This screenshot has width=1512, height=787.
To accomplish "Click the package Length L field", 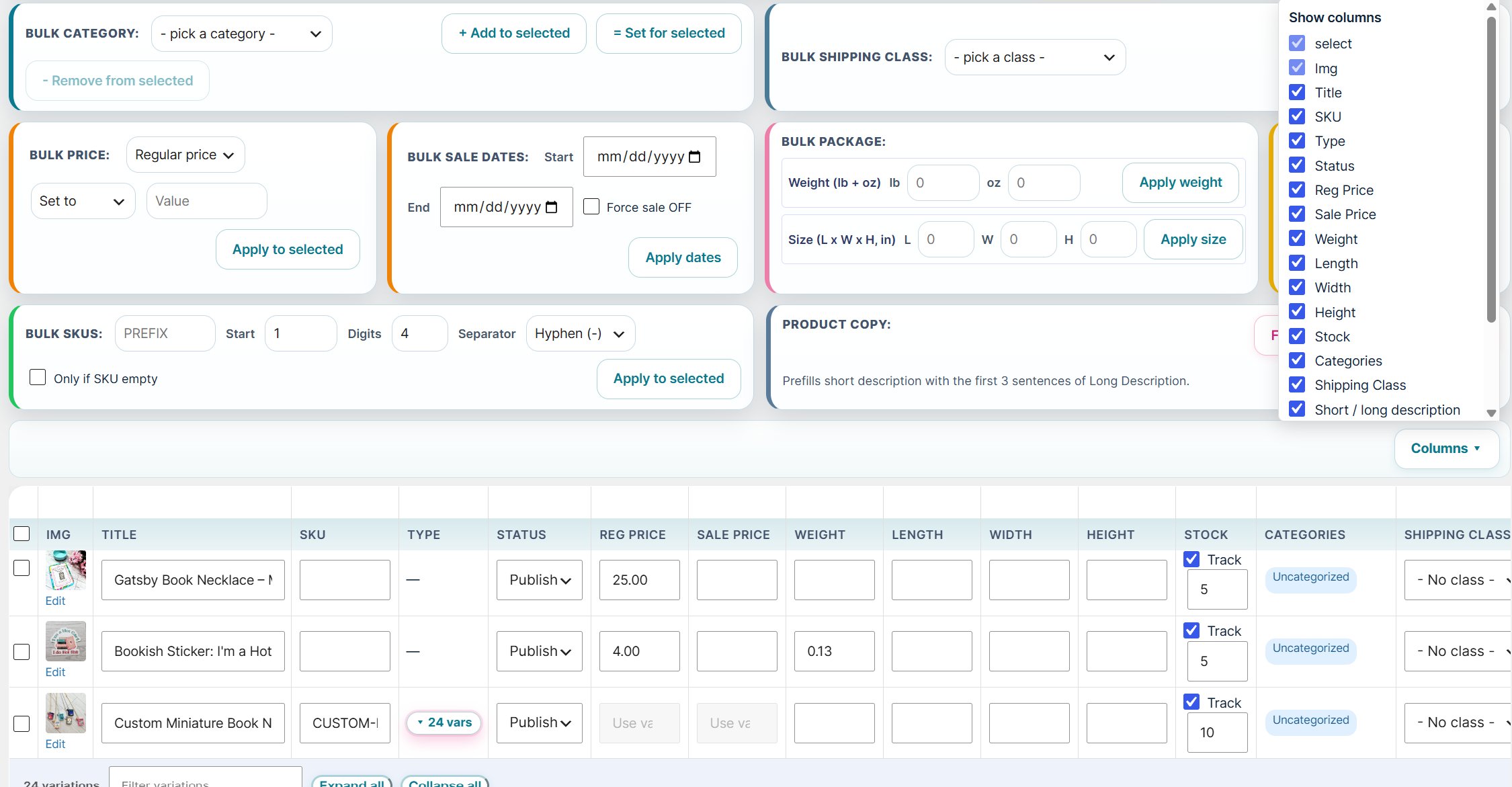I will 946,239.
